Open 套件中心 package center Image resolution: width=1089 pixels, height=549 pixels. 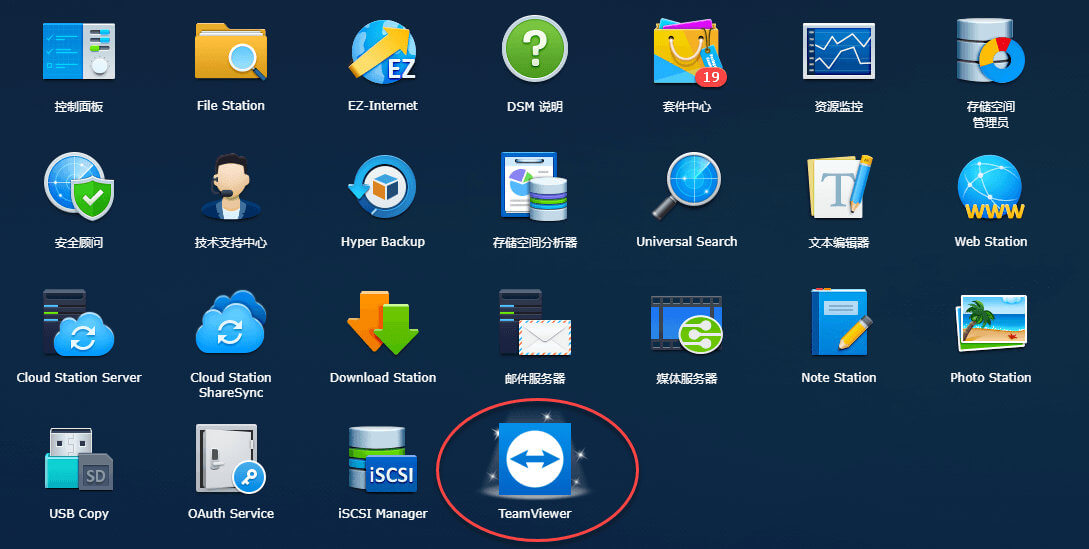(689, 52)
